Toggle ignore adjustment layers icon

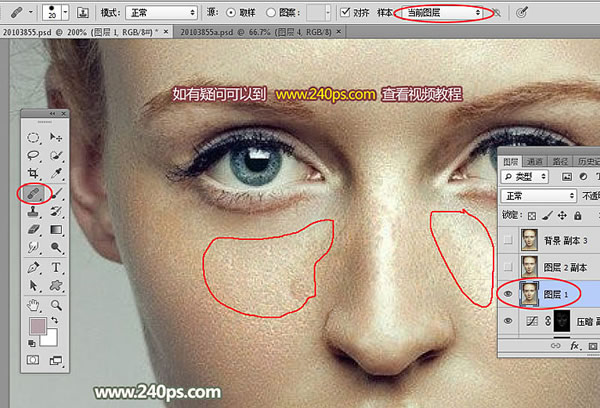pyautogui.click(x=497, y=13)
